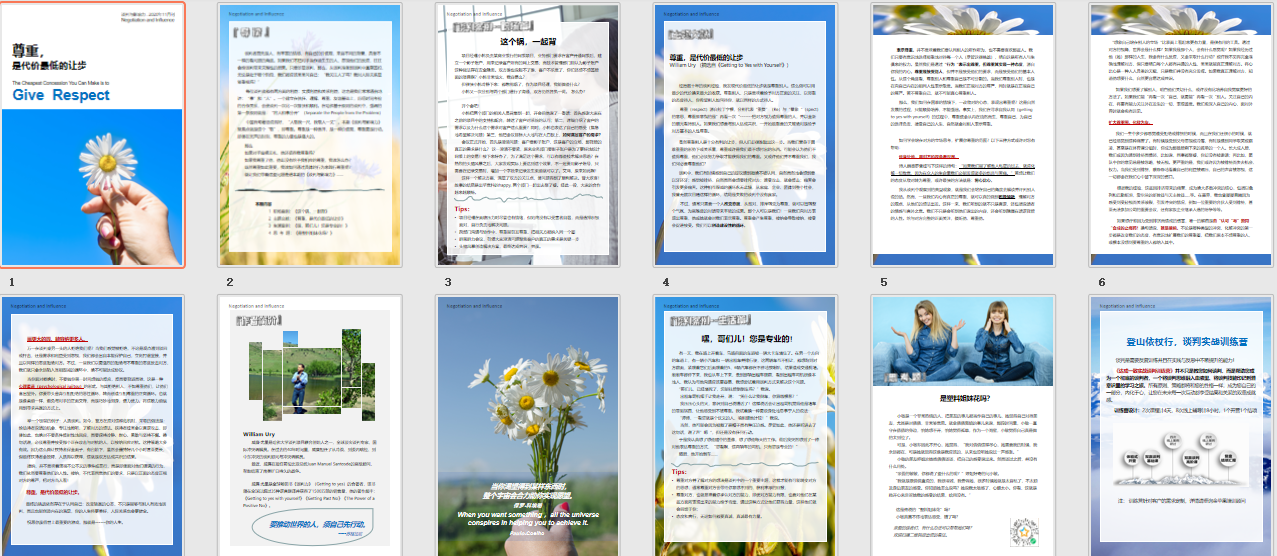This screenshot has height=556, width=1277.
Task: Click the QR code on slide 11
Action: tap(1026, 531)
